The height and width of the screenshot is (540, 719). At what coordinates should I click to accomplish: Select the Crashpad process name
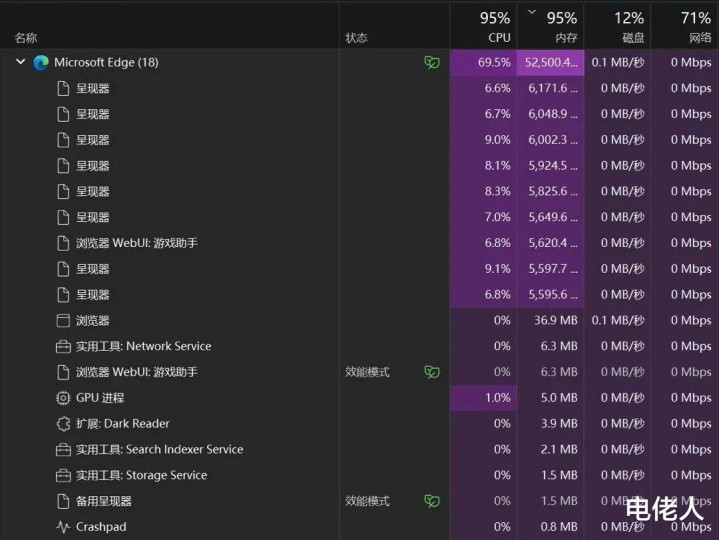(x=101, y=527)
